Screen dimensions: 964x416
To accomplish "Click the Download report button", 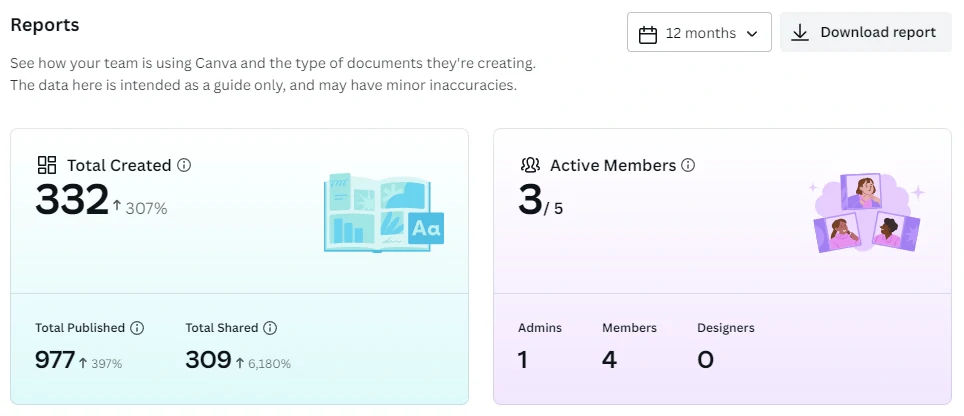I will pyautogui.click(x=866, y=32).
